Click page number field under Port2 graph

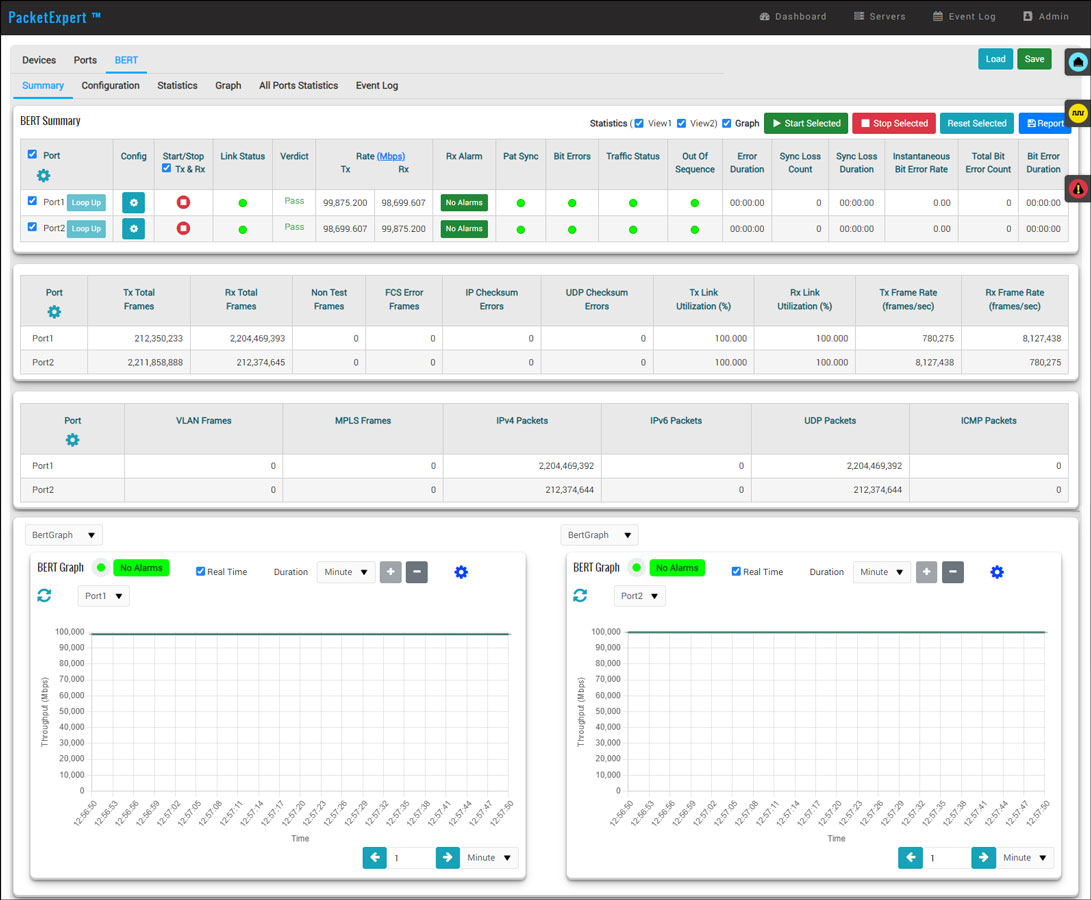[947, 858]
